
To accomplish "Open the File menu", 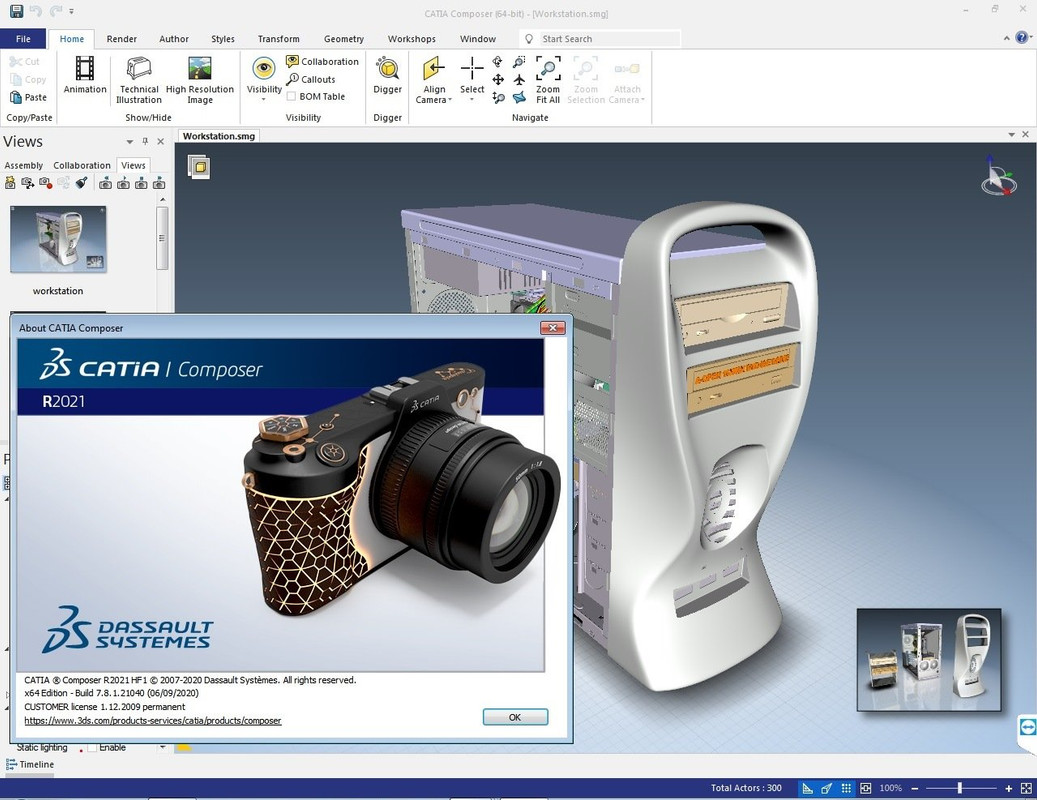I will (23, 38).
